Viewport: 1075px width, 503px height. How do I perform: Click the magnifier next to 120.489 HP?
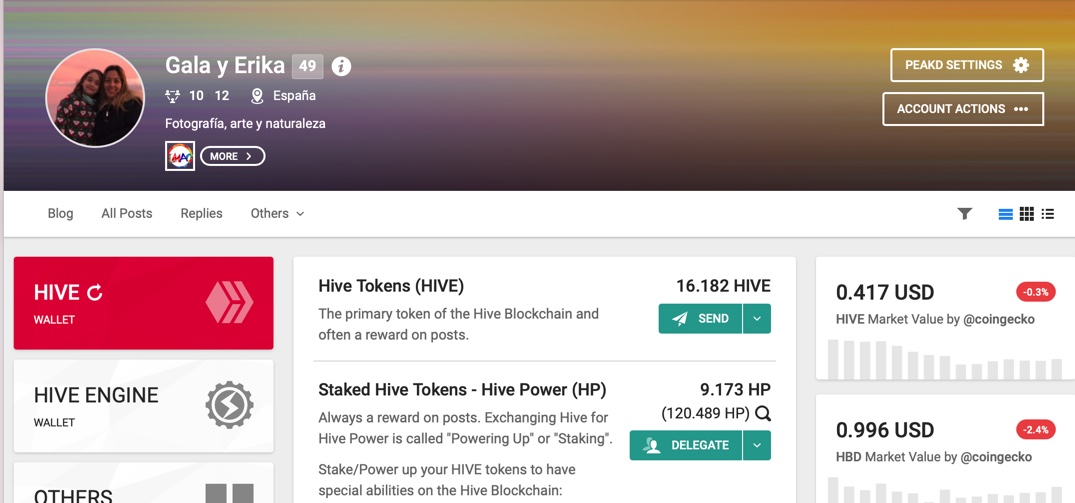762,414
